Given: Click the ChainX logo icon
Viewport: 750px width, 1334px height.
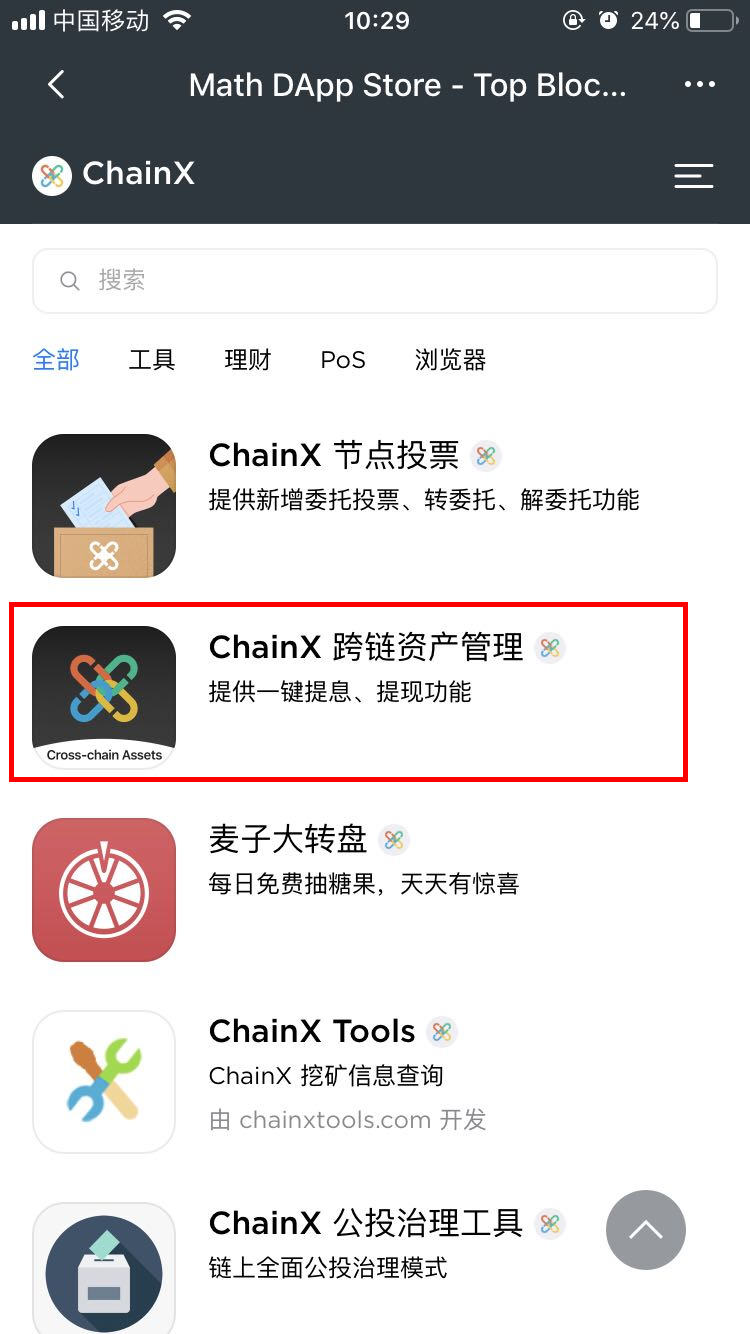Looking at the screenshot, I should coord(52,175).
